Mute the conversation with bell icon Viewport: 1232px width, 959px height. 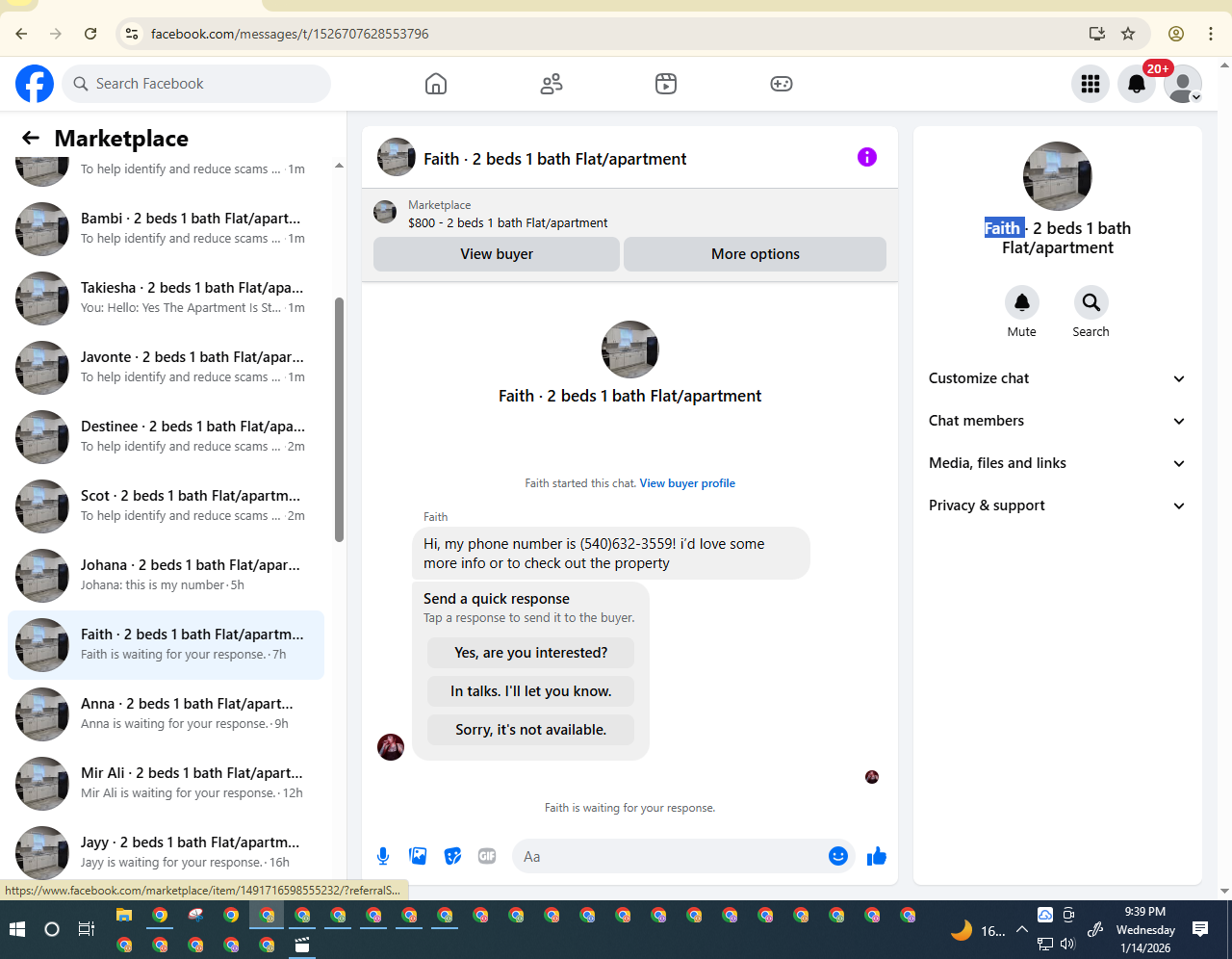1022,302
